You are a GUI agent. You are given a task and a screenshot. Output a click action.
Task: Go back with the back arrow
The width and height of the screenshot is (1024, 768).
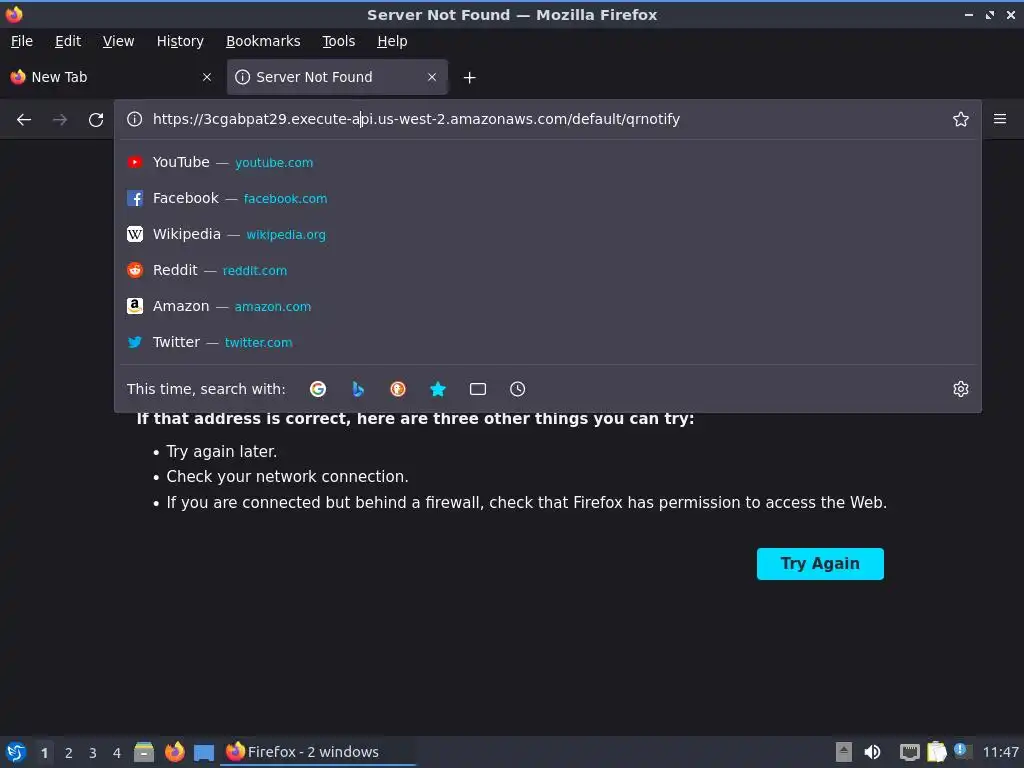24,120
